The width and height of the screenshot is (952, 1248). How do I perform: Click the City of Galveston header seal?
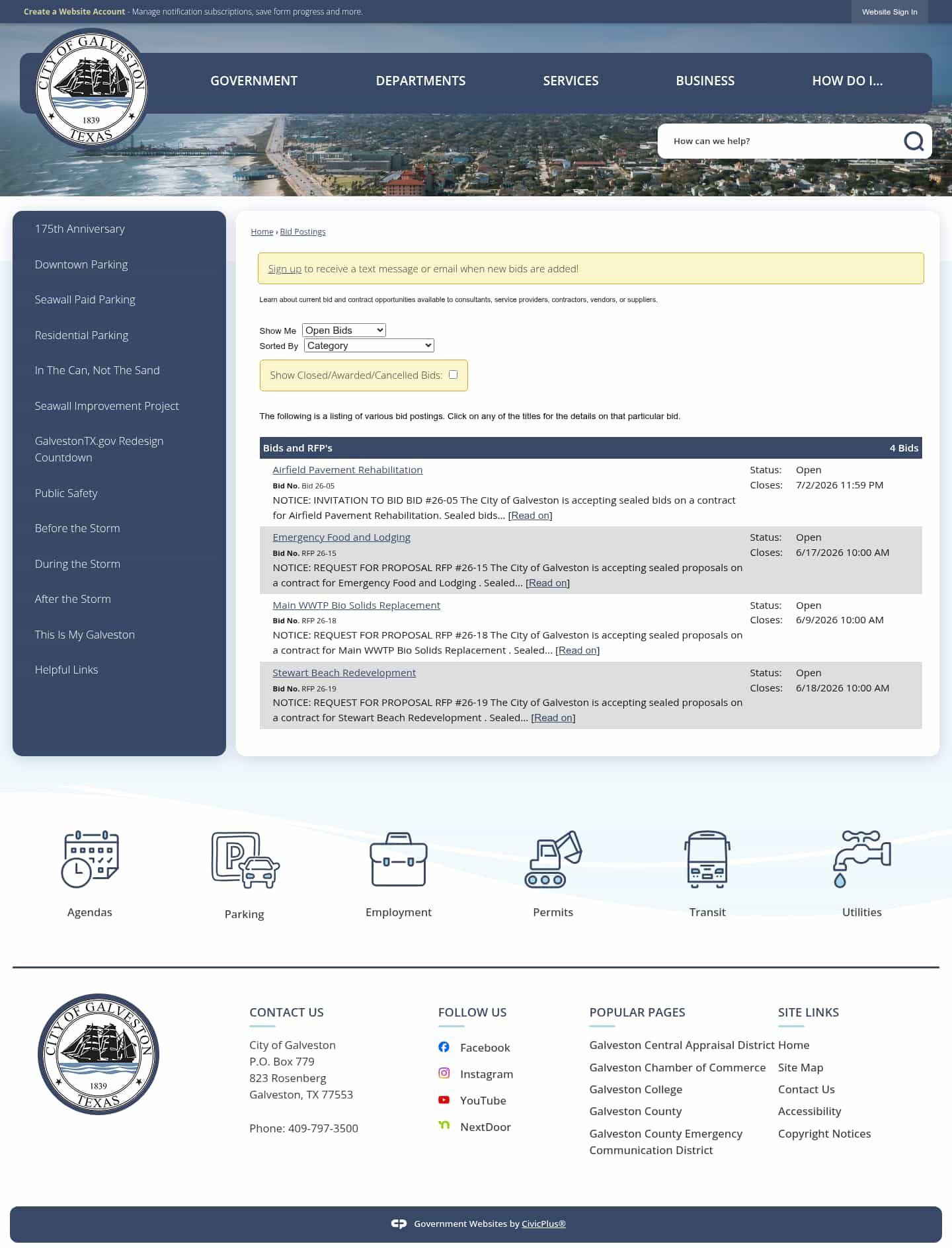pos(91,89)
